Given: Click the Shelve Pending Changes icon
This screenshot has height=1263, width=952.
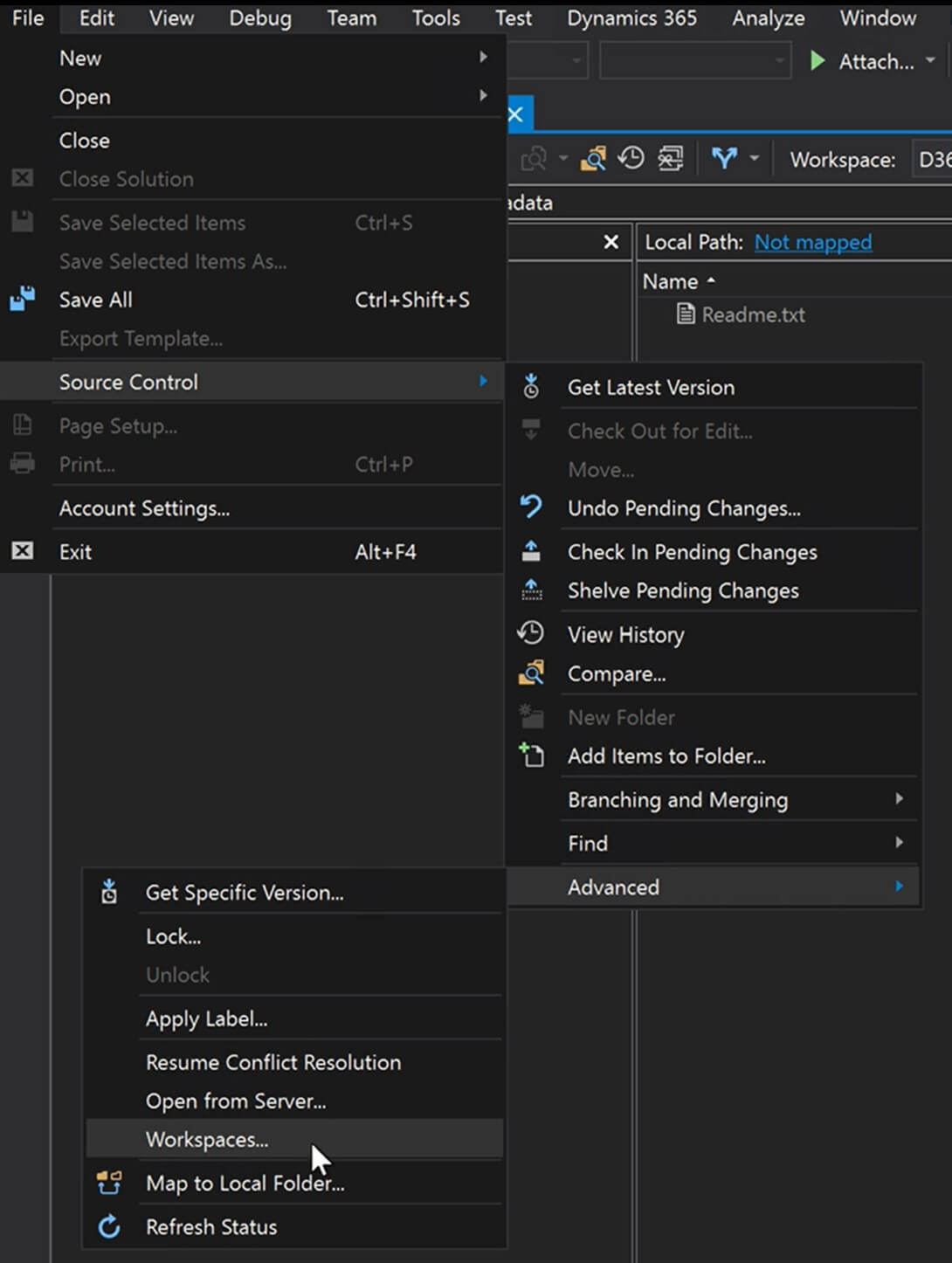Looking at the screenshot, I should point(531,590).
